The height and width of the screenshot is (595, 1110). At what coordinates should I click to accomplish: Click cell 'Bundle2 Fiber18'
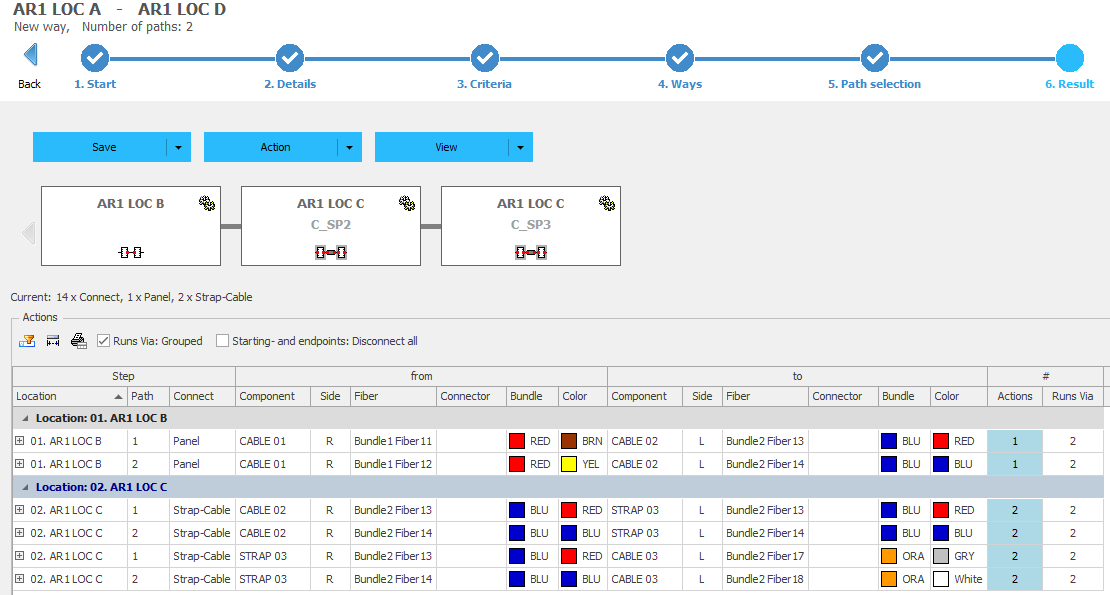pyautogui.click(x=765, y=579)
